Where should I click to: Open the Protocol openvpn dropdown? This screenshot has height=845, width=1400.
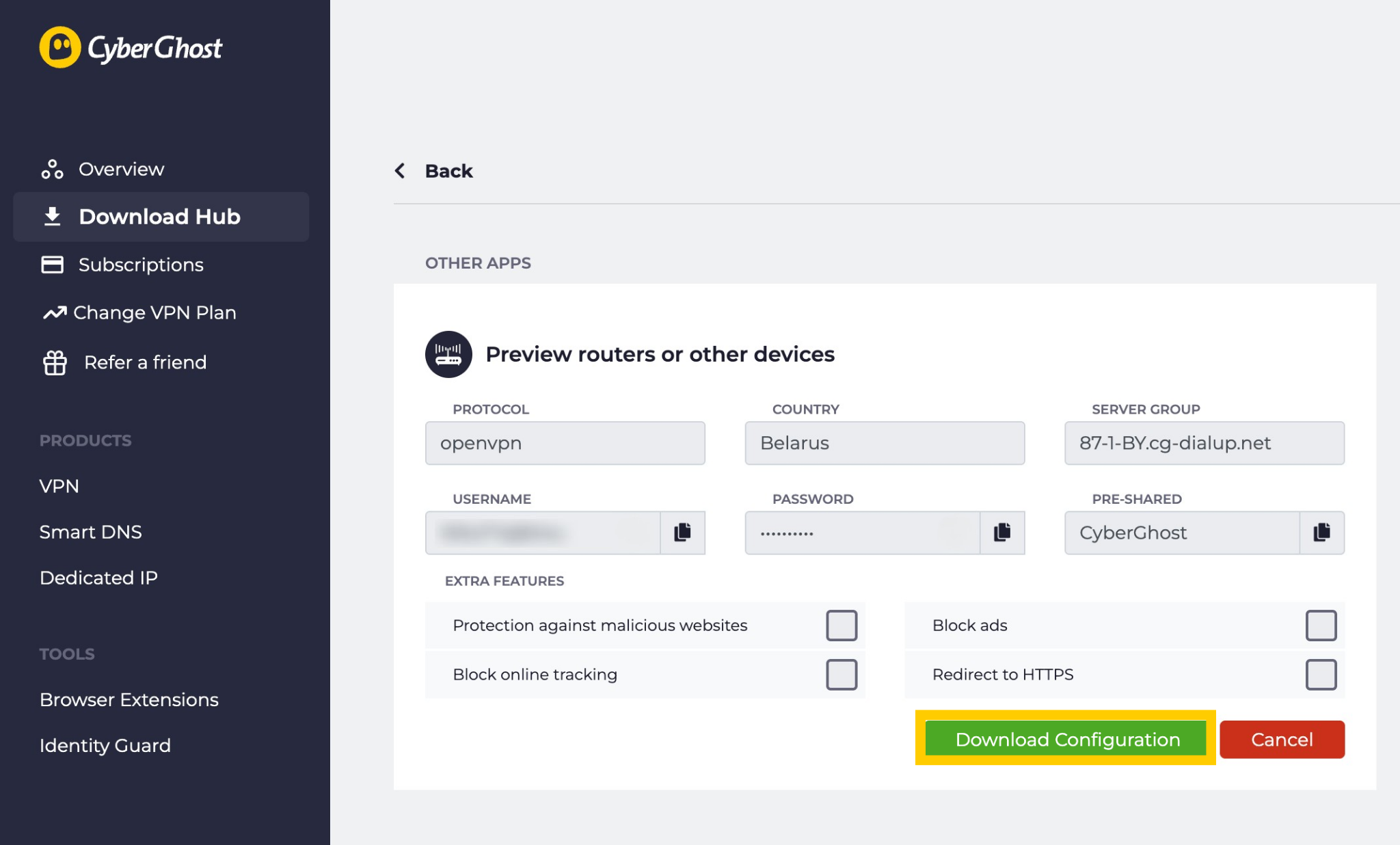click(565, 443)
